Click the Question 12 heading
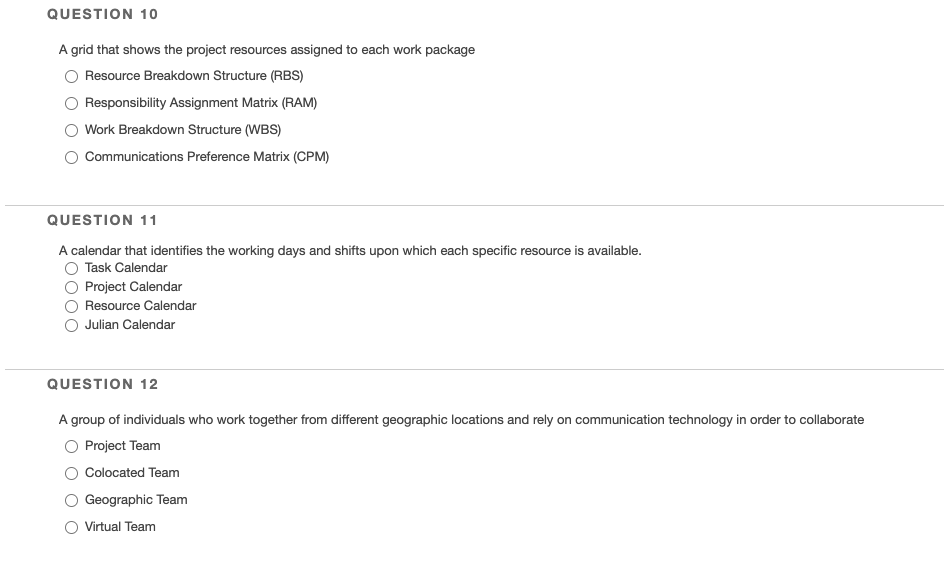The height and width of the screenshot is (566, 944). (x=102, y=384)
